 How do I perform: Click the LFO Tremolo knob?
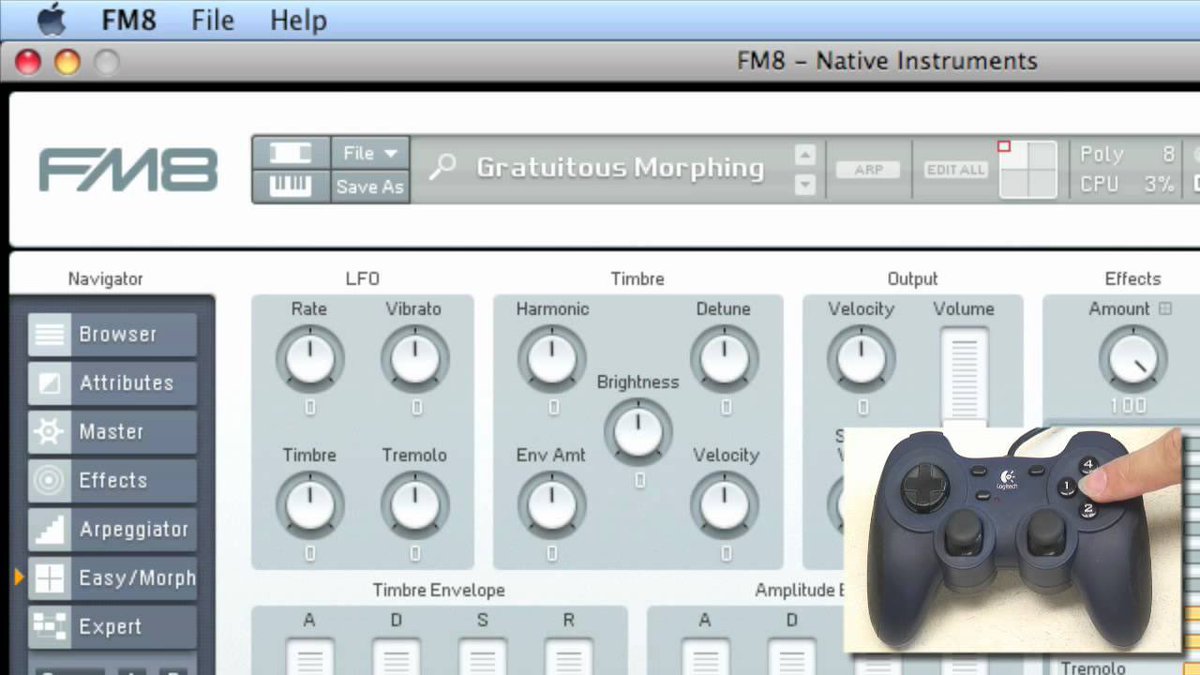tap(415, 503)
